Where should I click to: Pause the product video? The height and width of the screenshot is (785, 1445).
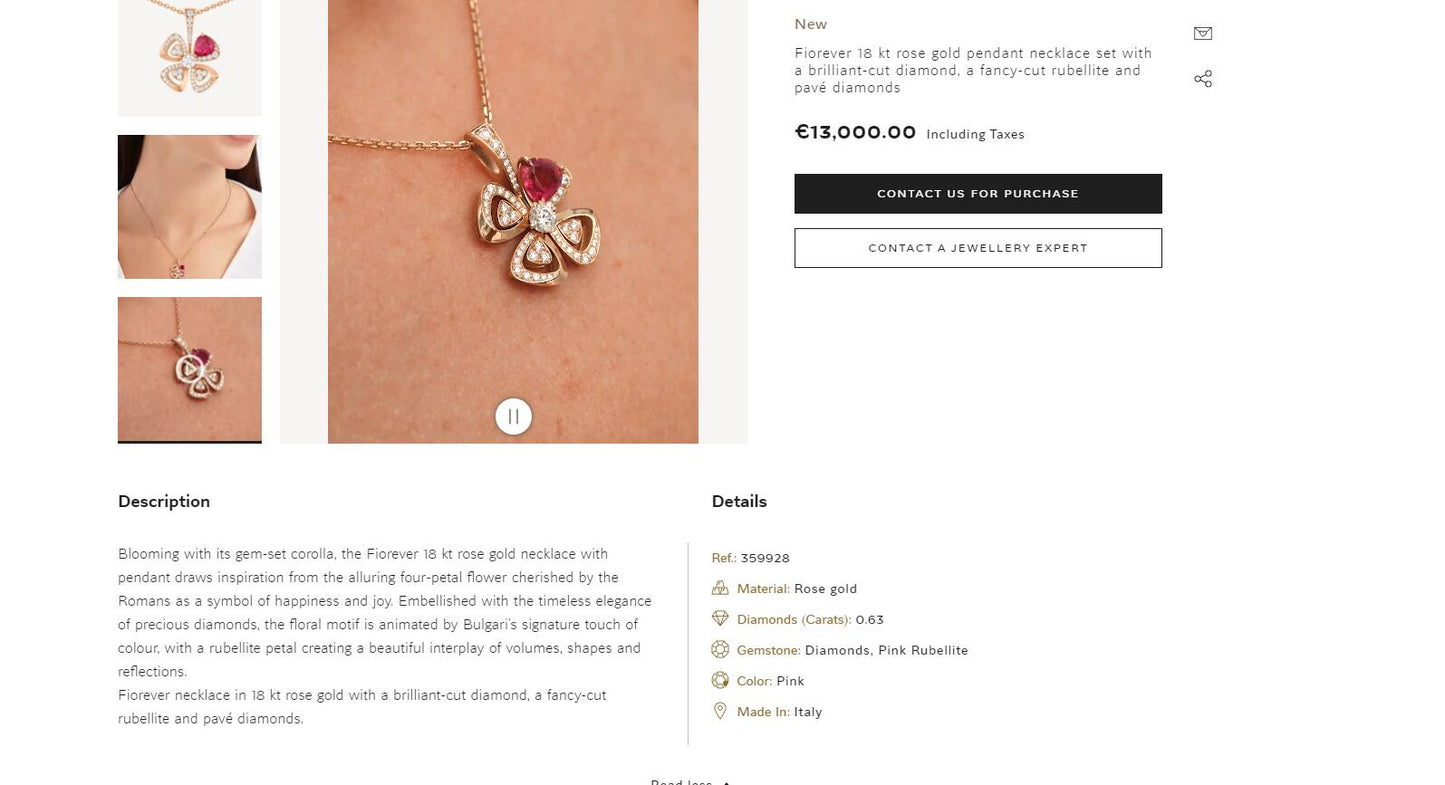click(x=513, y=416)
